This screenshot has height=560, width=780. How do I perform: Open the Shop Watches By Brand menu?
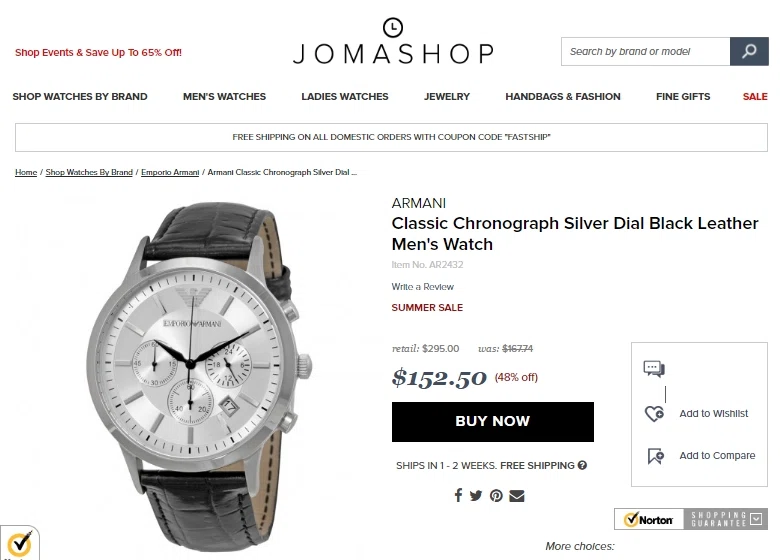(x=80, y=96)
